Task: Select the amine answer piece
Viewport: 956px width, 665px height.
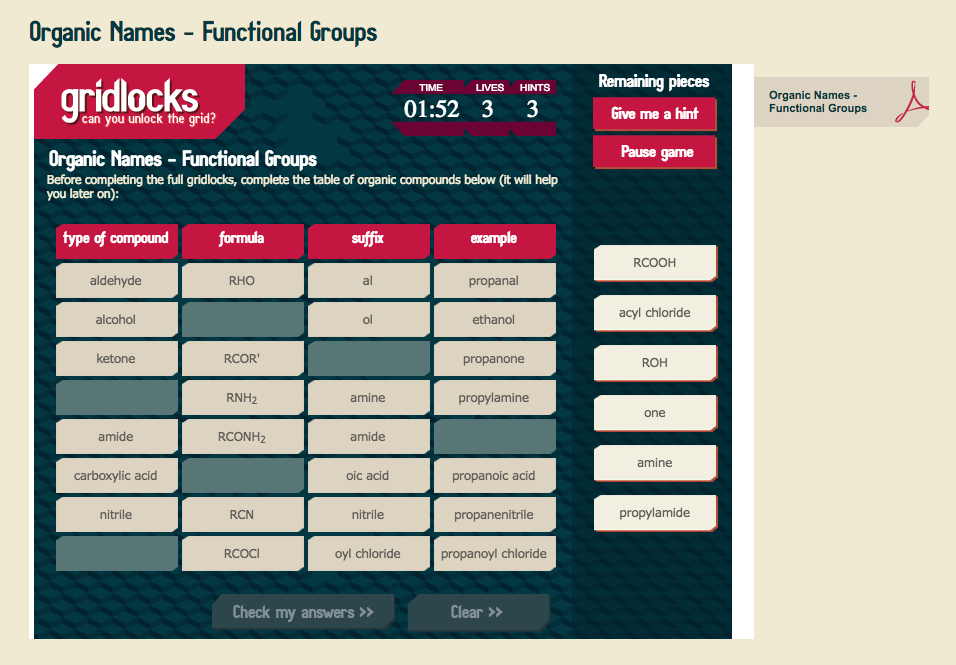Action: tap(654, 463)
